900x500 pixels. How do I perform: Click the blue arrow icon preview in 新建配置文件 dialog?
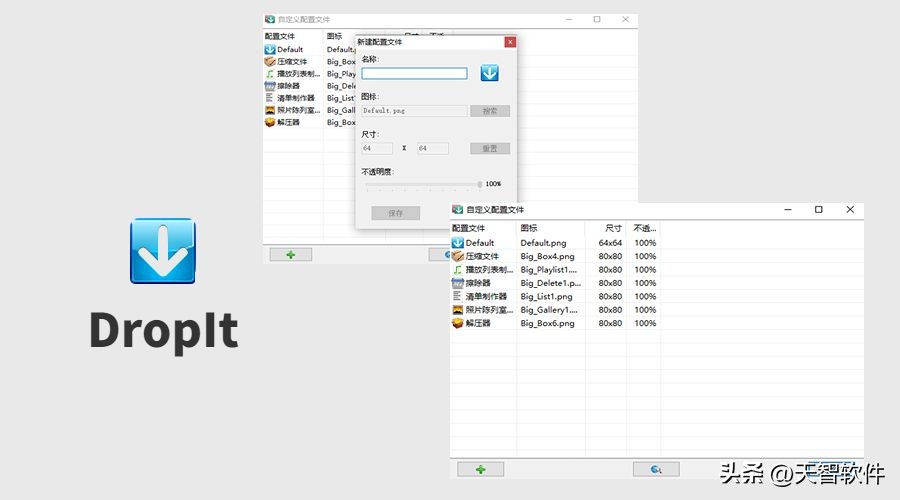[490, 73]
